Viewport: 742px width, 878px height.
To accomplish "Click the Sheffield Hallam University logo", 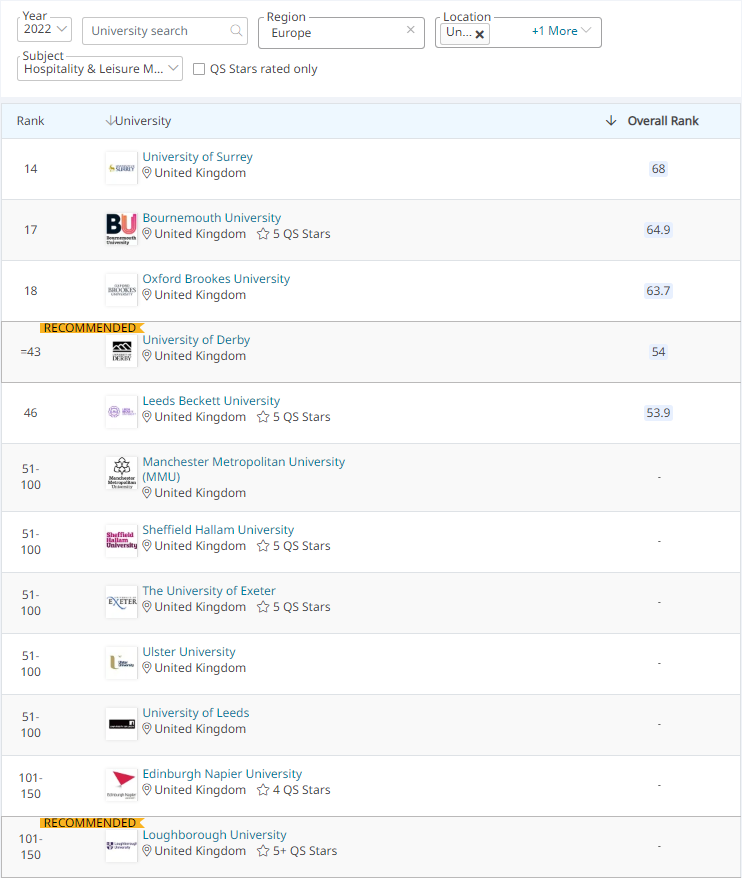I will (x=122, y=541).
